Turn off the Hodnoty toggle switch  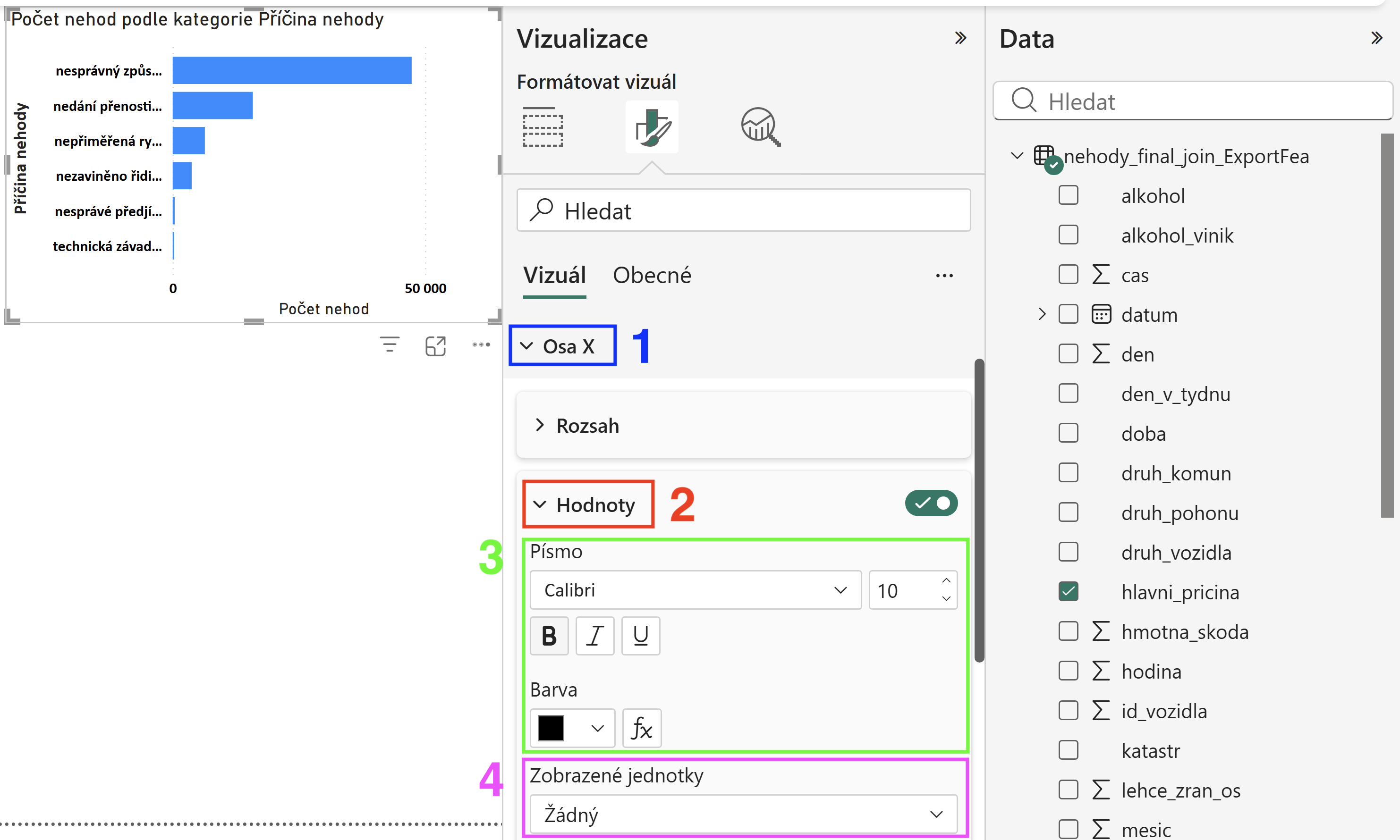coord(931,503)
